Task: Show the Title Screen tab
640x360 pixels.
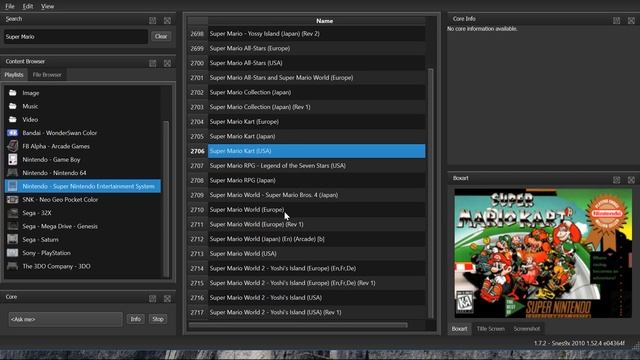Action: [491, 329]
